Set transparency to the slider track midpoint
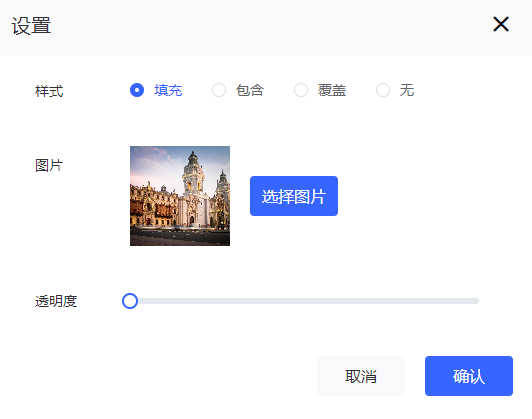 pyautogui.click(x=301, y=301)
